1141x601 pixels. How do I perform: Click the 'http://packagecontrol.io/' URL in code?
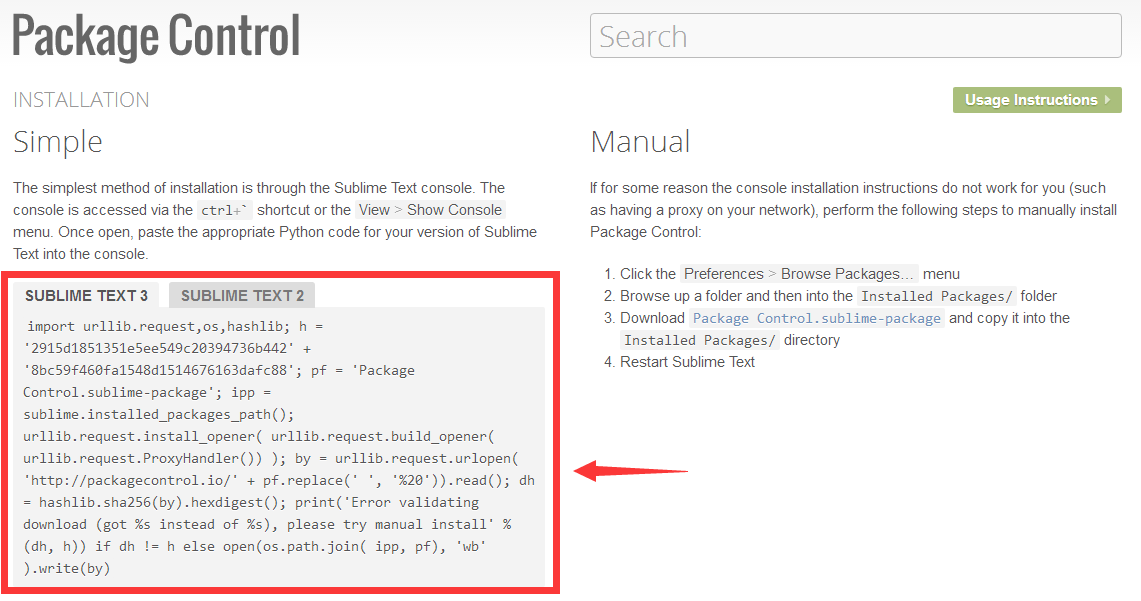131,480
